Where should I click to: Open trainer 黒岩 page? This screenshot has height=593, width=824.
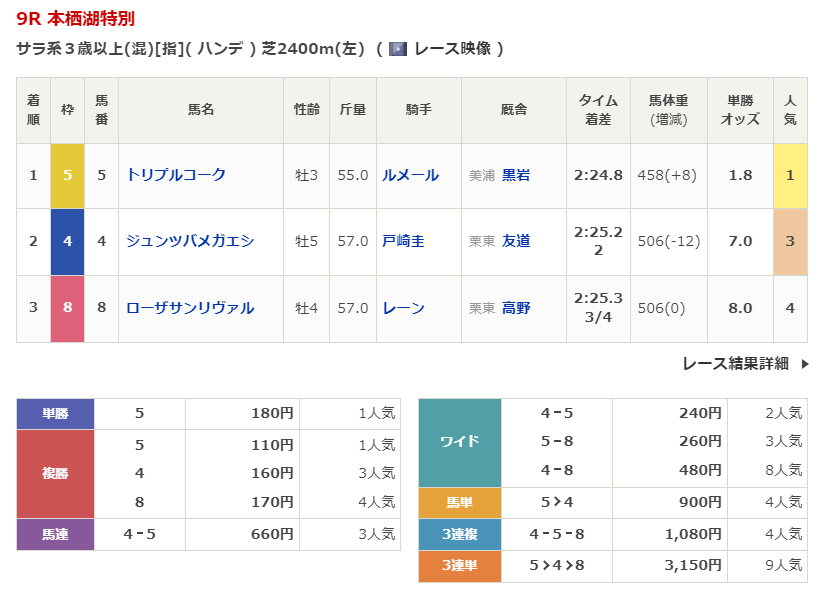516,175
